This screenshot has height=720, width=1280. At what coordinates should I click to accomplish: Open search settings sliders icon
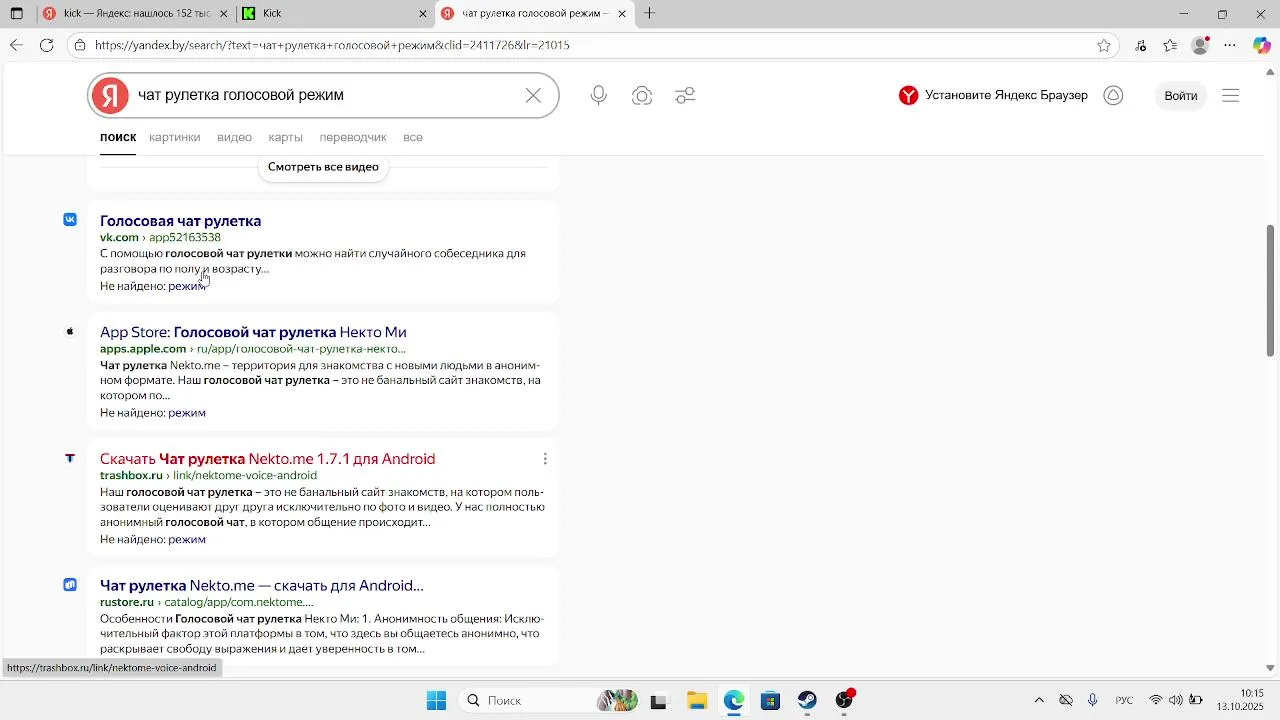tap(685, 96)
